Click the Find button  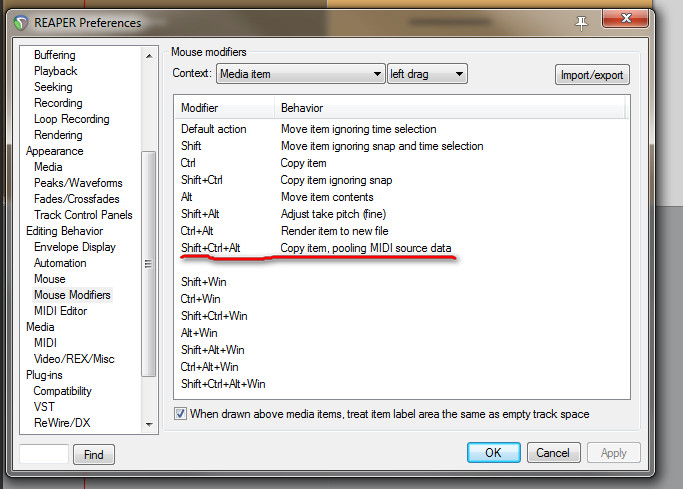(x=94, y=454)
